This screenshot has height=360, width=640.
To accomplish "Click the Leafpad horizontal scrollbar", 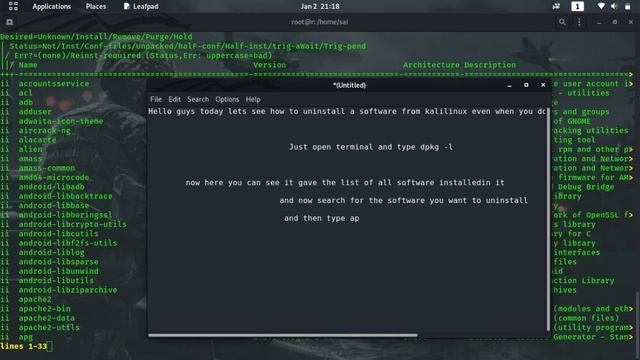I will pos(283,336).
